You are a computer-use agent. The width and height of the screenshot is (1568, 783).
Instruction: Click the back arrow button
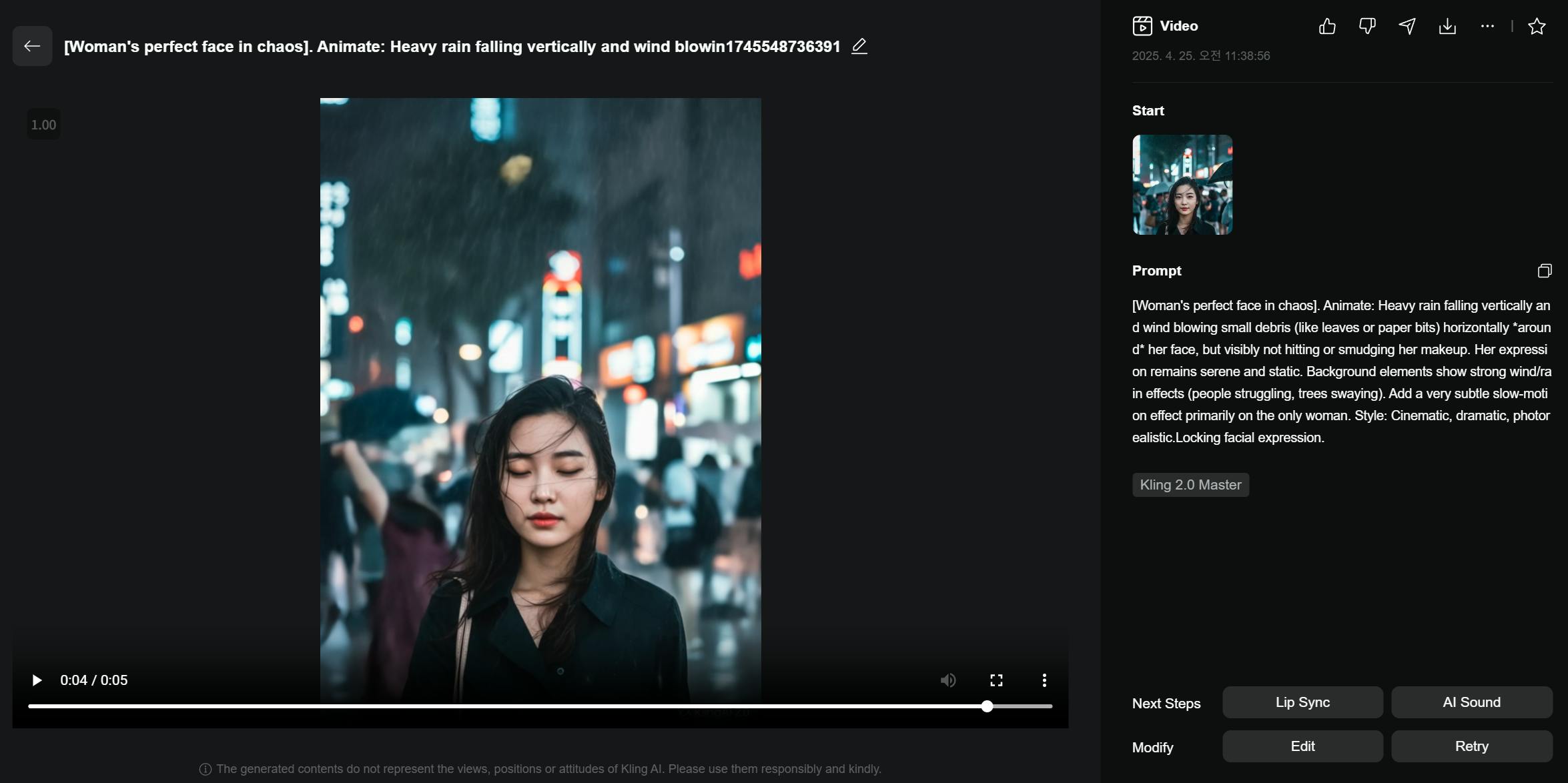click(32, 46)
